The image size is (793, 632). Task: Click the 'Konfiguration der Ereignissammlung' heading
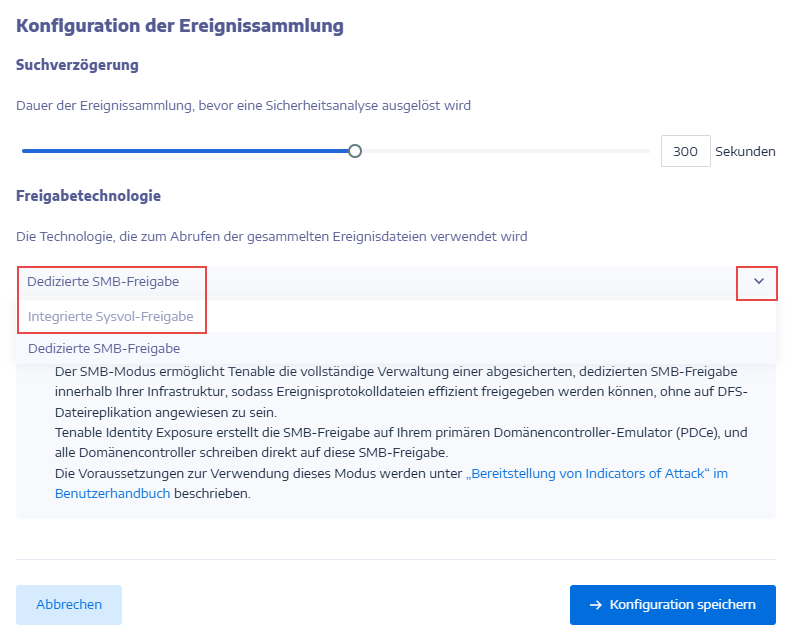180,26
